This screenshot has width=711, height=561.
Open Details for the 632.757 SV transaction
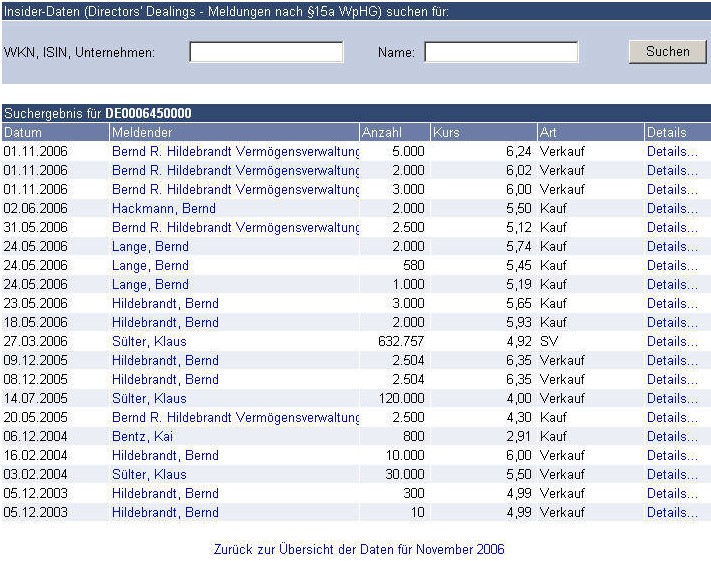tap(672, 342)
